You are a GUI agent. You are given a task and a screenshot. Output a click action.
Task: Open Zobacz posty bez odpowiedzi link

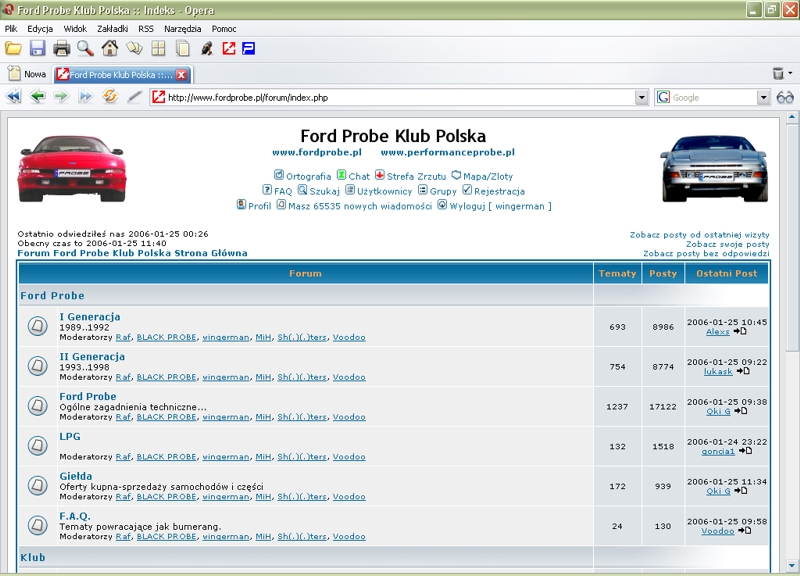706,254
